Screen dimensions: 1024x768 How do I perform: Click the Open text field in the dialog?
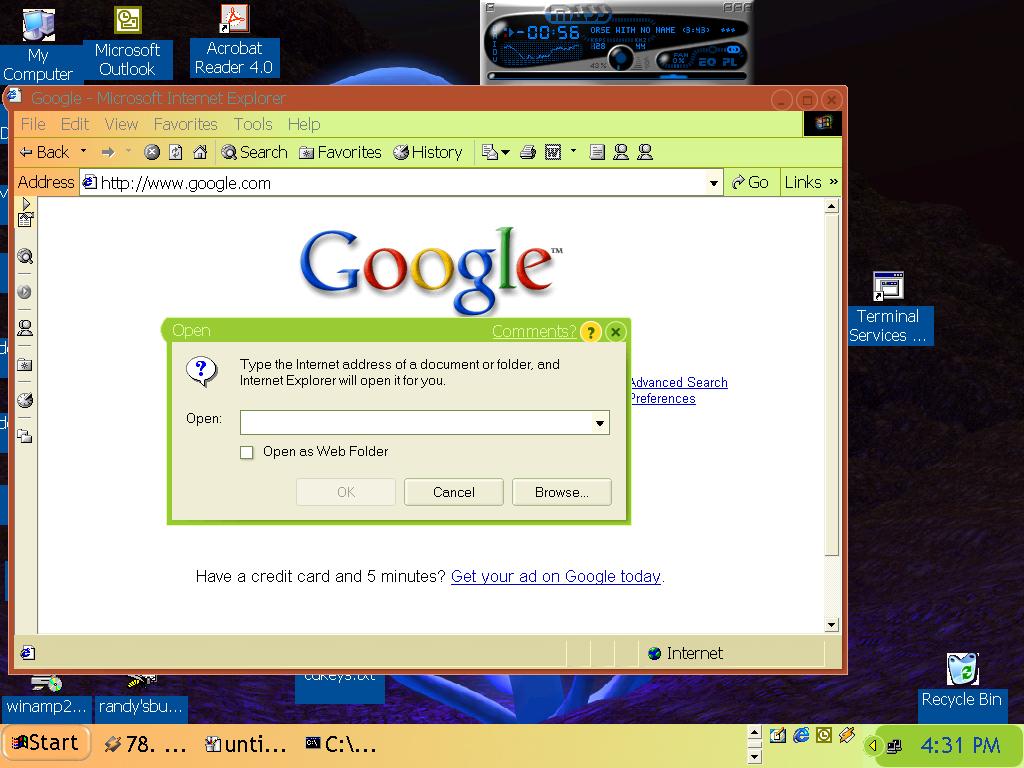point(417,423)
